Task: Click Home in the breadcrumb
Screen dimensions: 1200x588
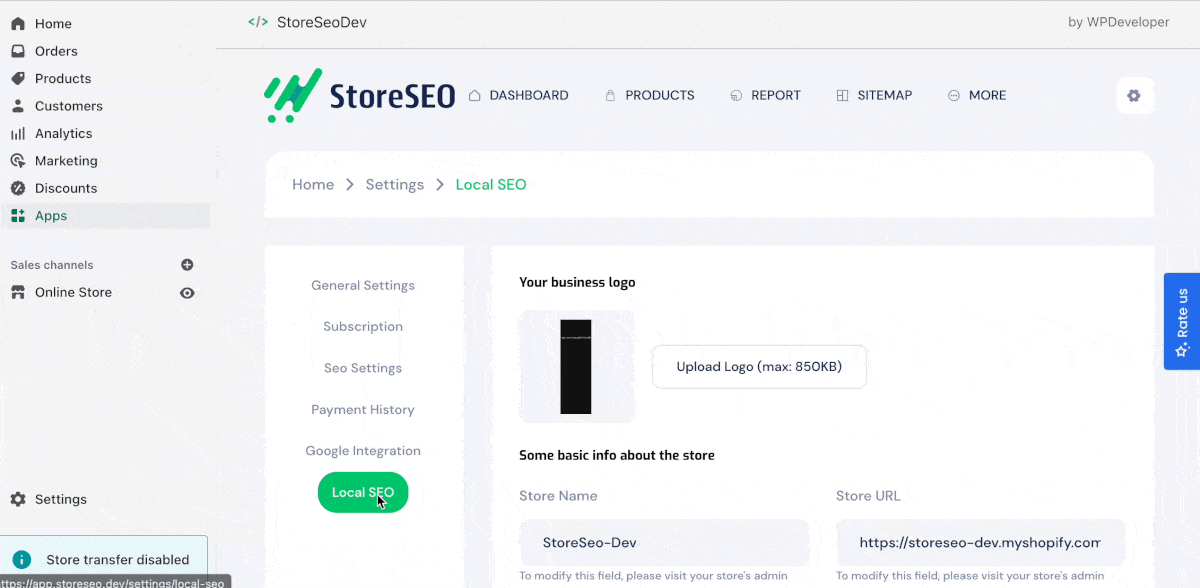Action: tap(313, 184)
